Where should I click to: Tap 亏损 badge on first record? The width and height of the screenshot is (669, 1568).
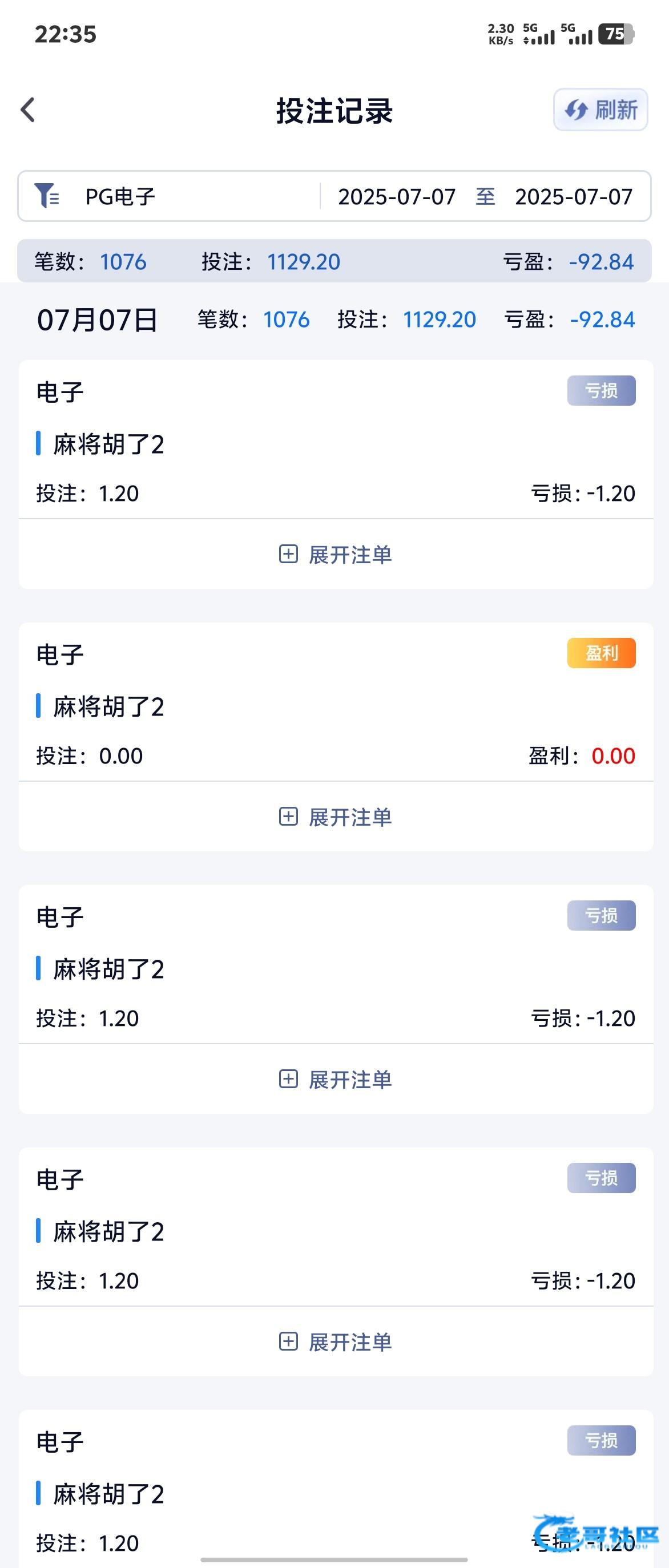pos(601,391)
